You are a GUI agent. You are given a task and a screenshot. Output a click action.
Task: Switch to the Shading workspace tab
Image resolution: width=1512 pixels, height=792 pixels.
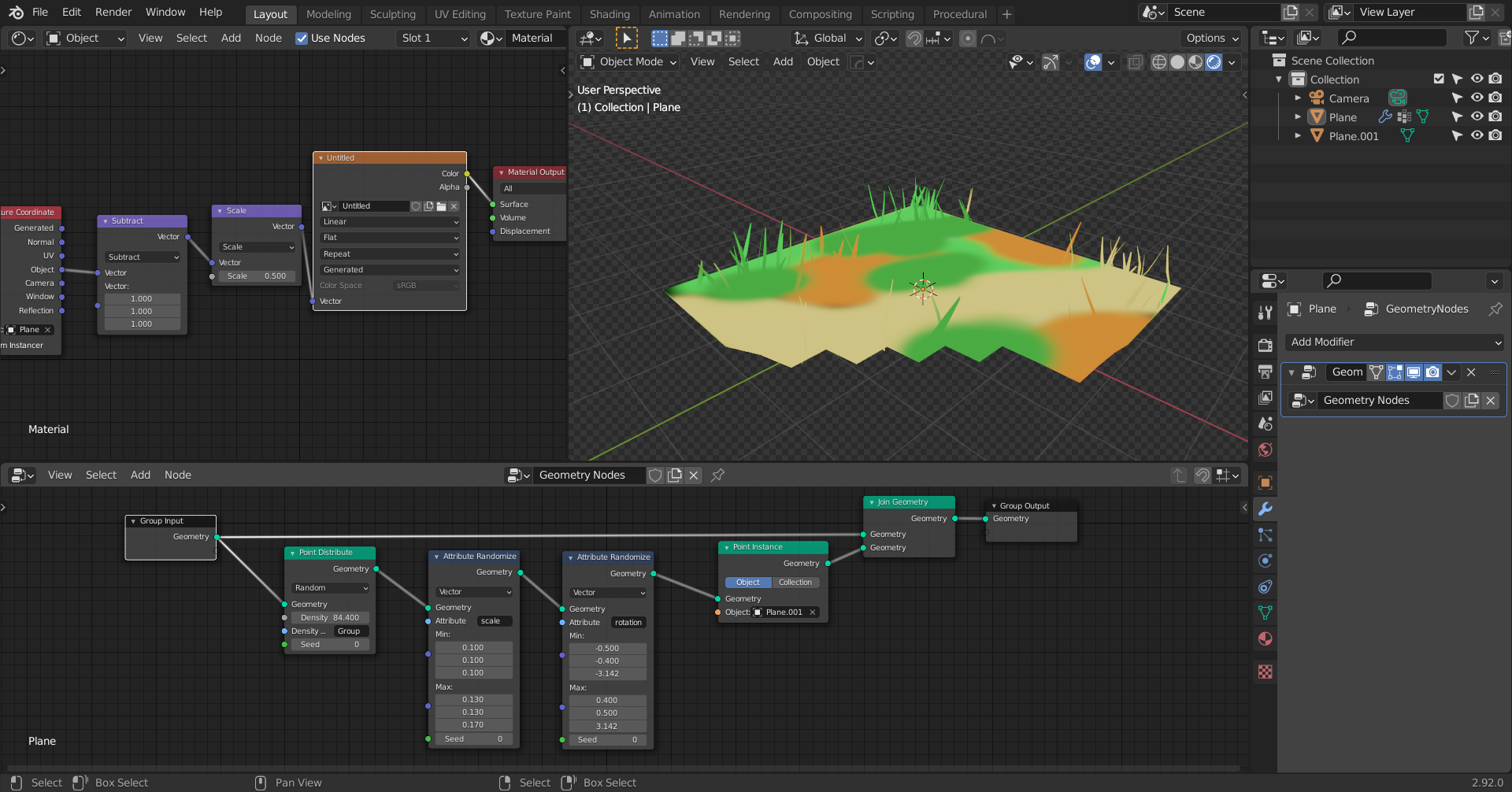609,14
